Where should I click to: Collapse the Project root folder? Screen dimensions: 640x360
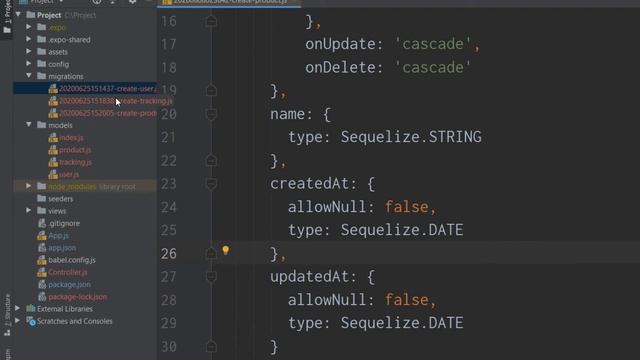(18, 15)
